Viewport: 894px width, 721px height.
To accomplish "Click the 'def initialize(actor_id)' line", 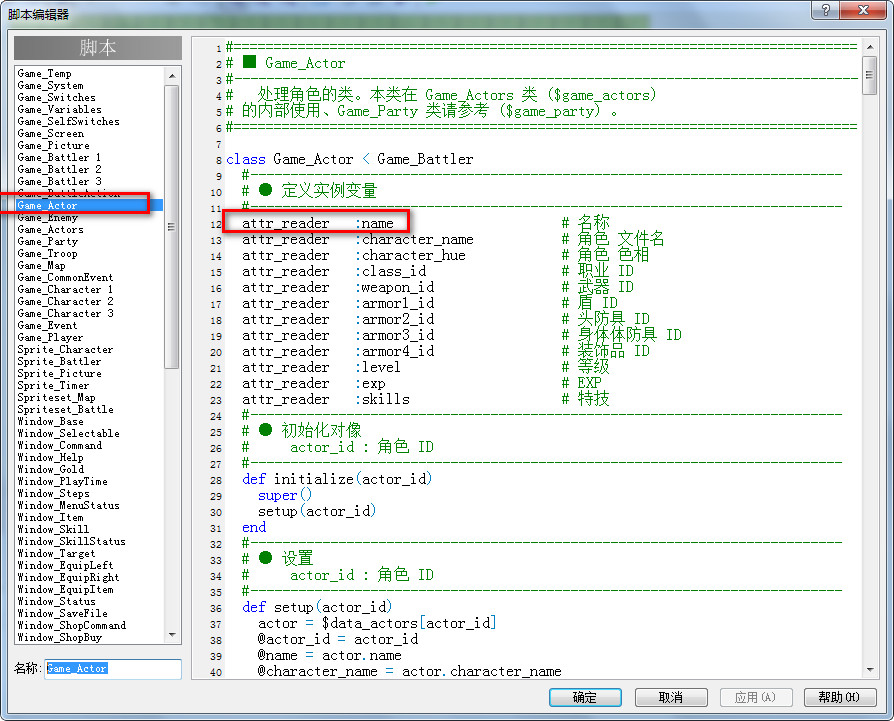I will click(x=337, y=479).
